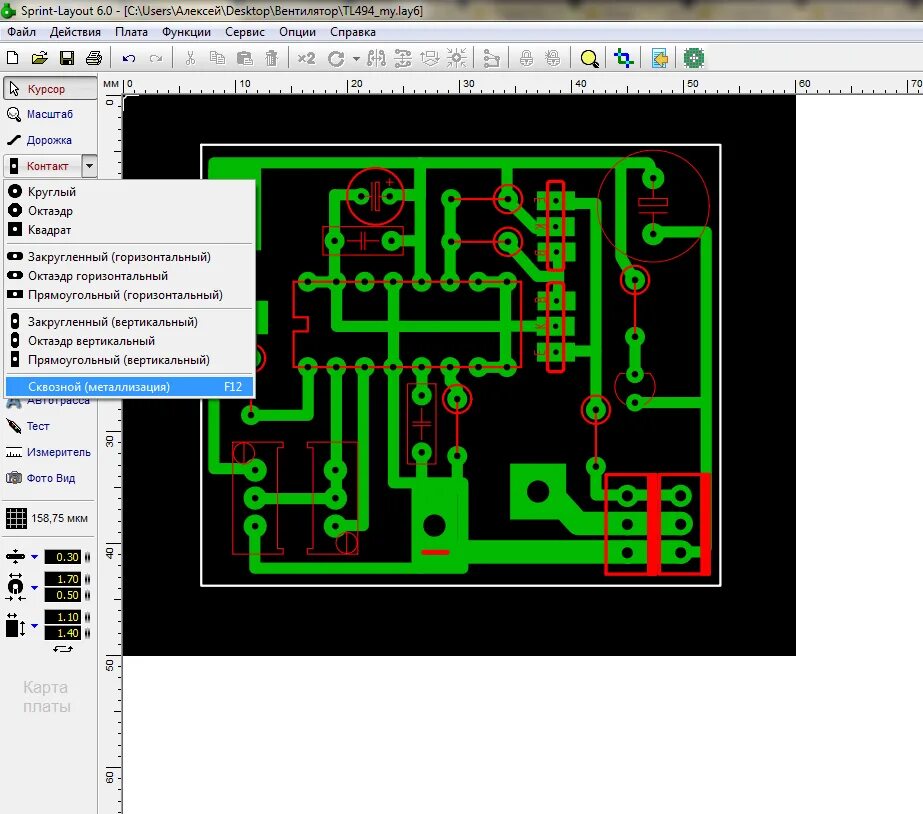Choose Октаэдр вертикальный pad
This screenshot has height=814, width=923.
[130, 341]
